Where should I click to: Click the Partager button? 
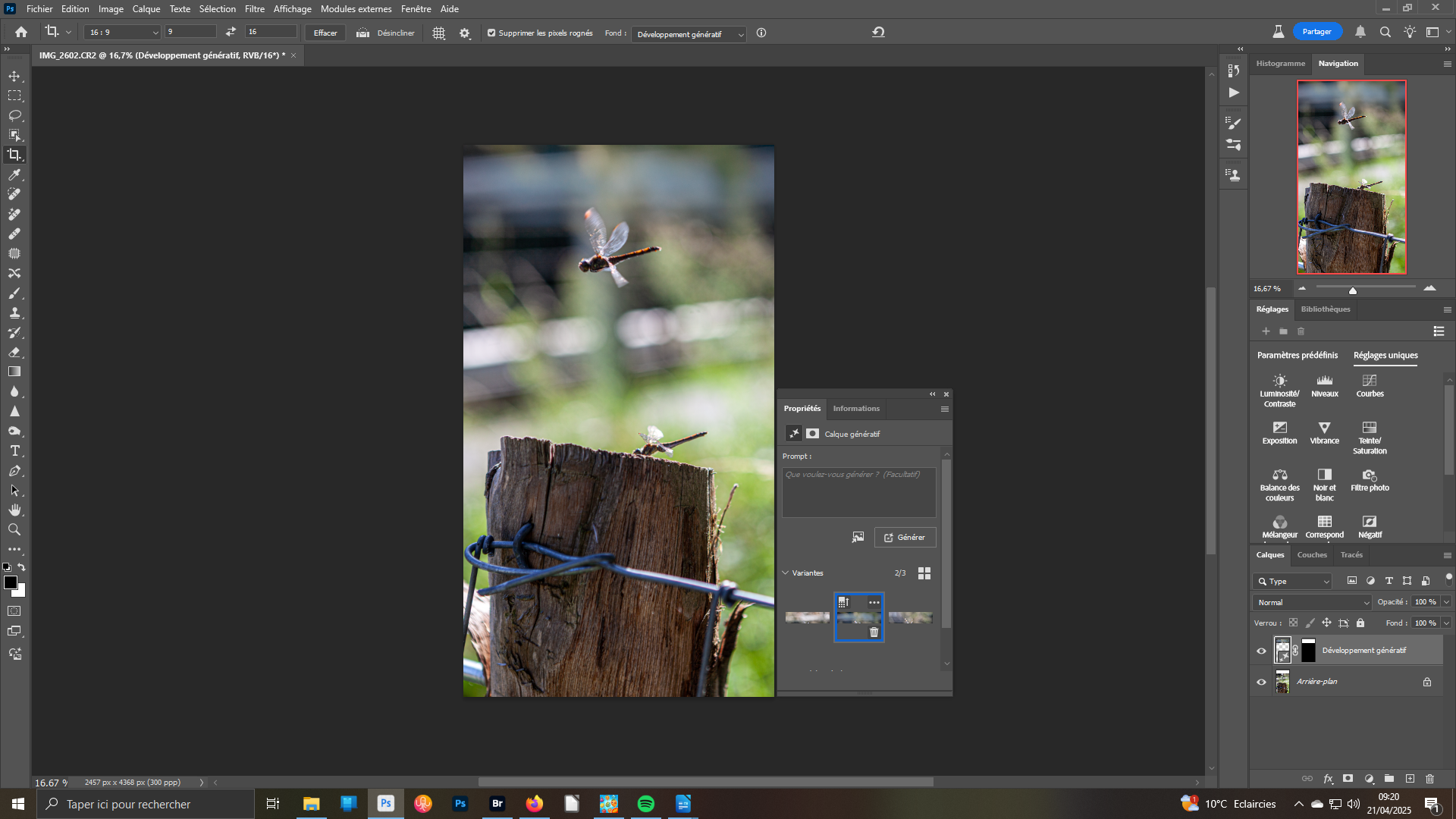pos(1316,32)
